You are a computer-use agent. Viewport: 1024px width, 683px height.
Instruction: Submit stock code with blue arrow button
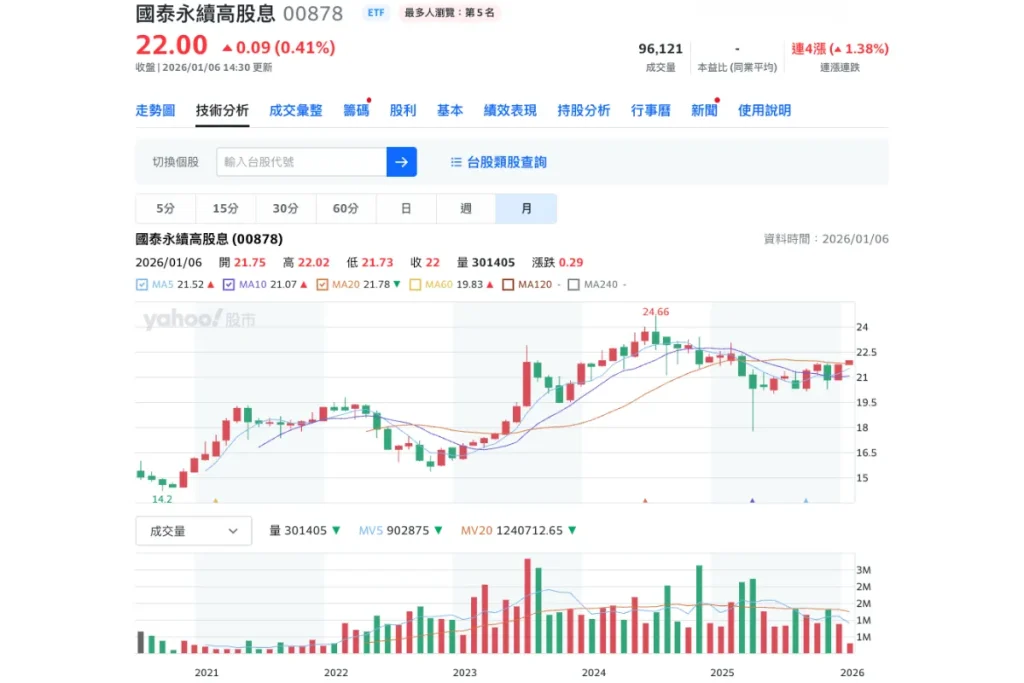[x=401, y=162]
